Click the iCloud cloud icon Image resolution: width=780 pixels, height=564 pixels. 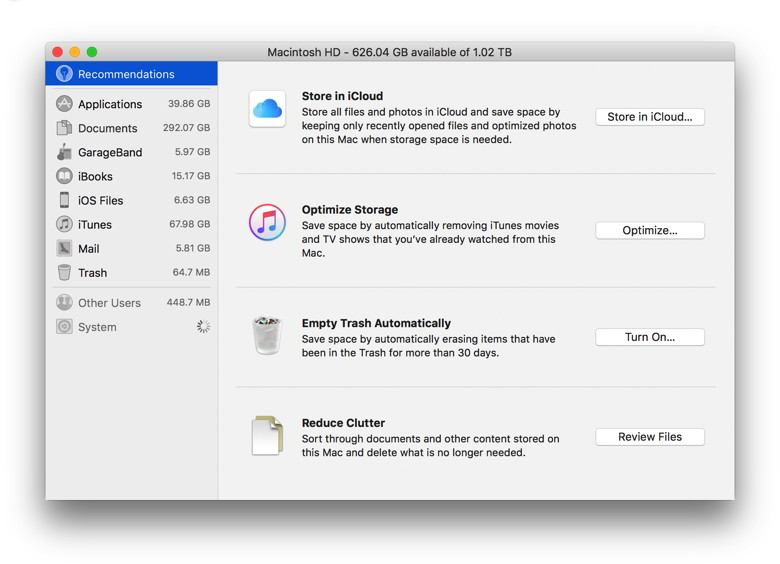pos(267,110)
